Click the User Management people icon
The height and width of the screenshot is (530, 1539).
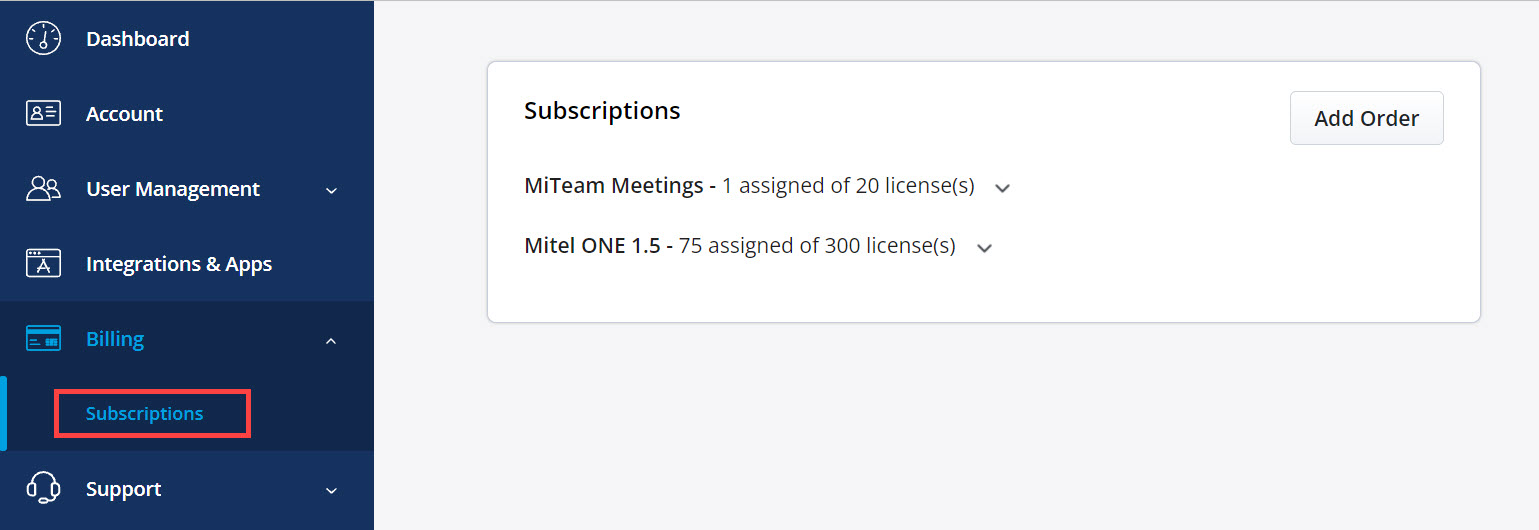click(x=43, y=188)
